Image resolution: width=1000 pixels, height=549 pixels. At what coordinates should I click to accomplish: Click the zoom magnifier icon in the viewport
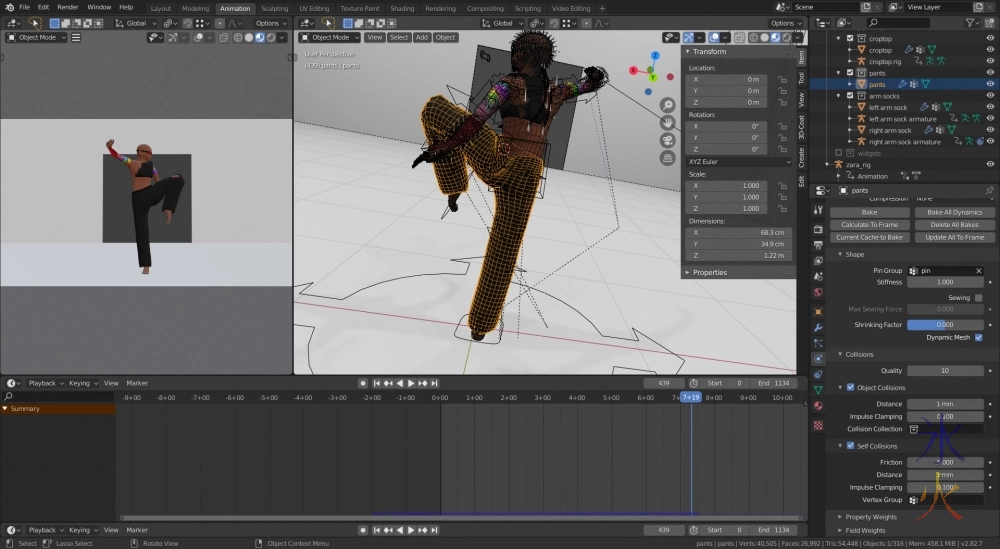coord(667,105)
